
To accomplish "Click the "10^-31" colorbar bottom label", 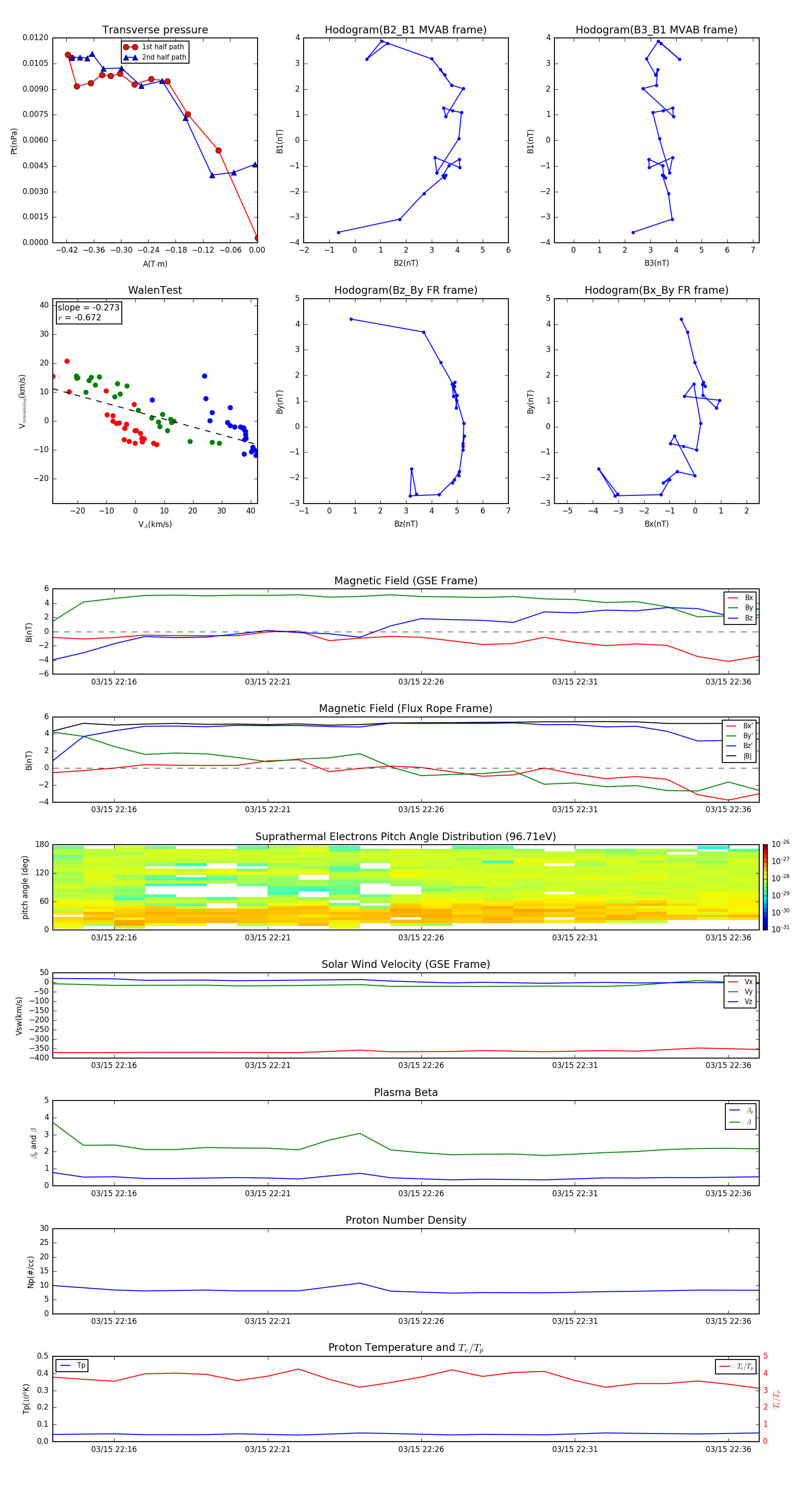I will 780,929.
